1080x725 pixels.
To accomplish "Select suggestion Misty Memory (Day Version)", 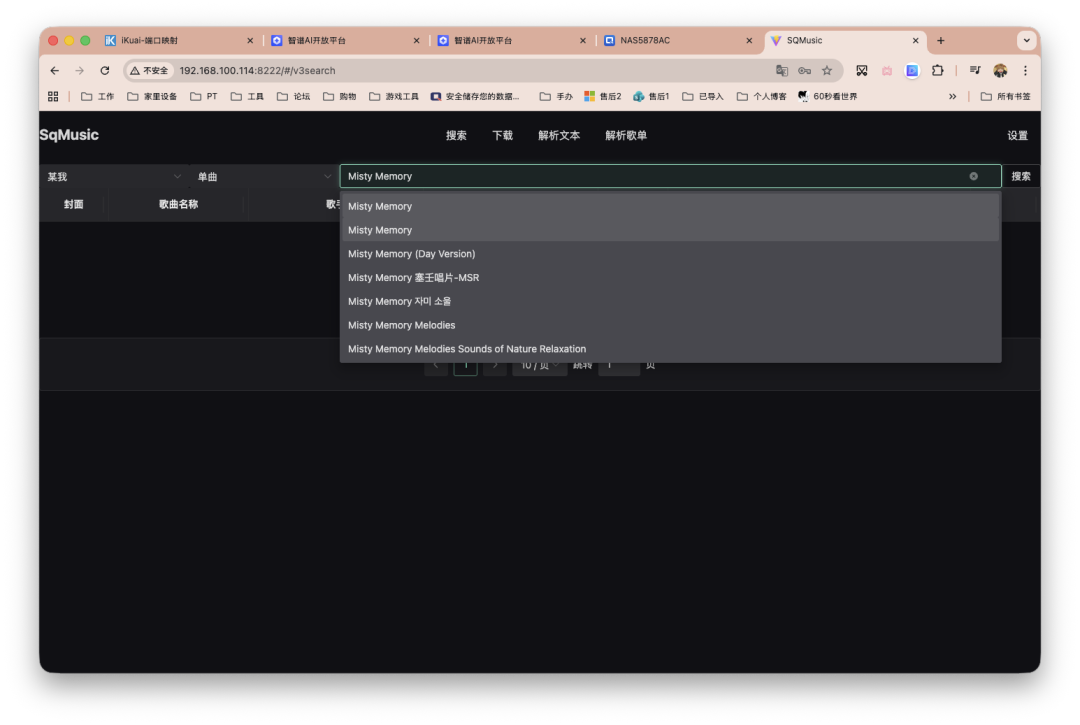I will 411,253.
